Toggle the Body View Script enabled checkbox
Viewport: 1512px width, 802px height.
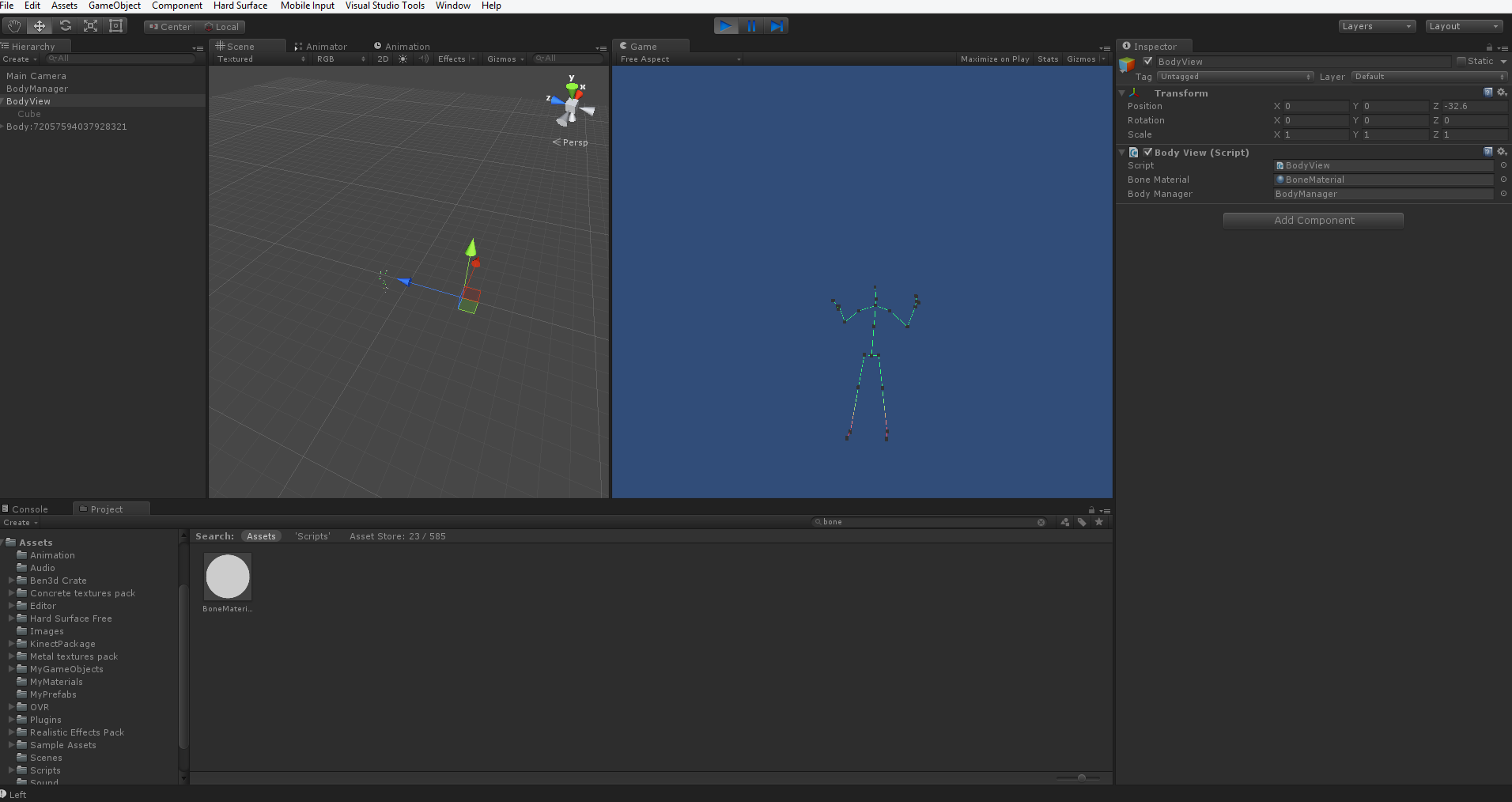click(1147, 152)
